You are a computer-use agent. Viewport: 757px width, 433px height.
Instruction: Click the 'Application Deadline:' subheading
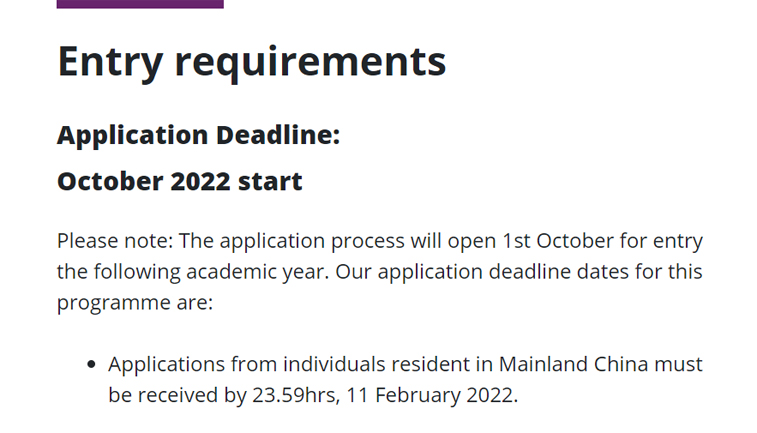pos(198,135)
